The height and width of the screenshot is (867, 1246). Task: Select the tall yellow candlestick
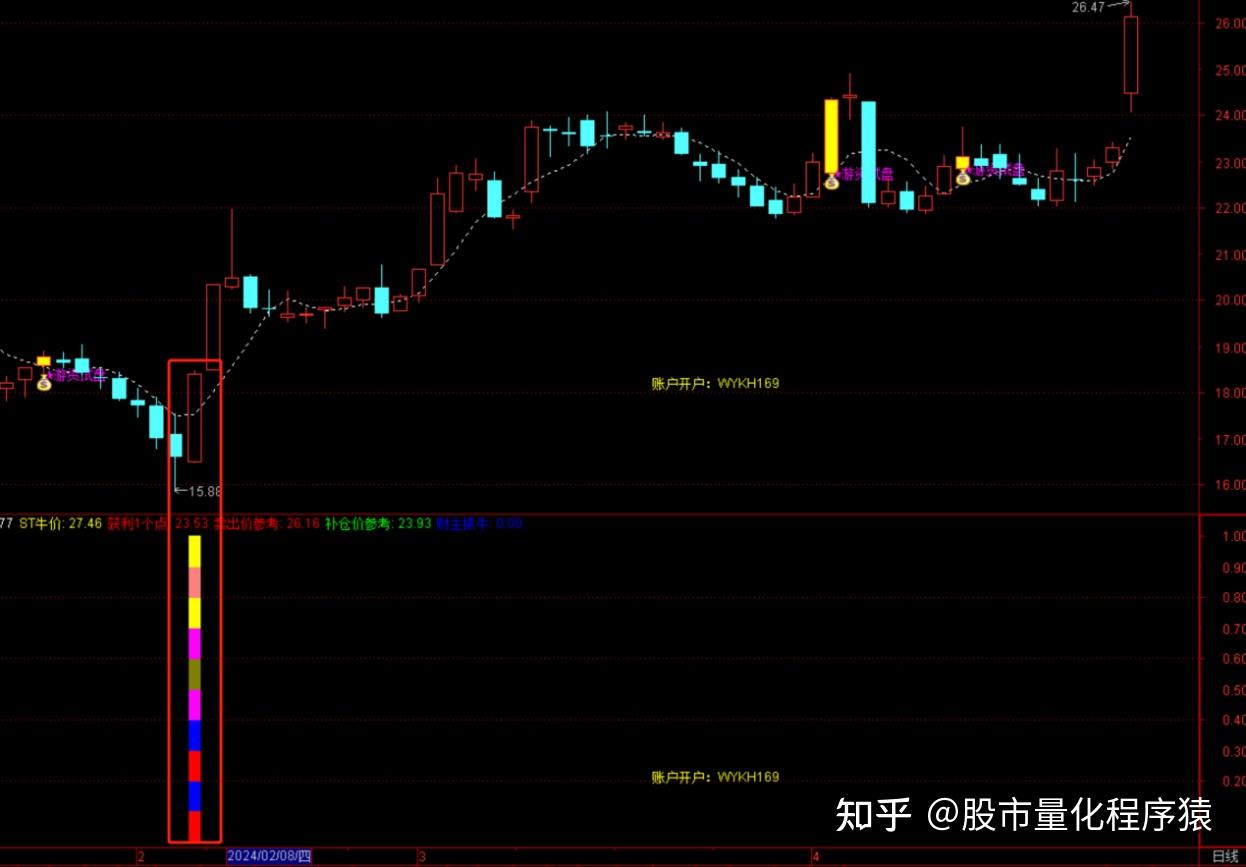[831, 136]
